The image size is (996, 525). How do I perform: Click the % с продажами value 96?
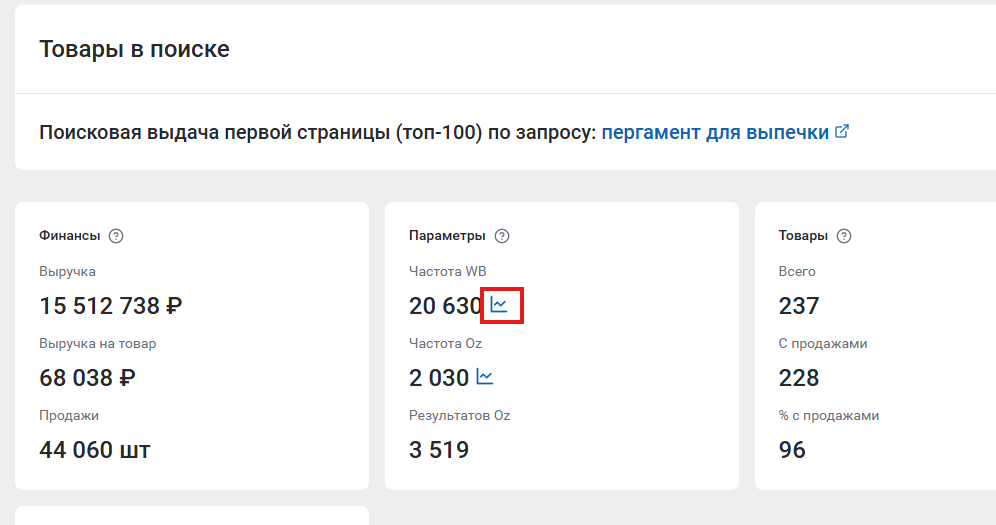coord(792,449)
